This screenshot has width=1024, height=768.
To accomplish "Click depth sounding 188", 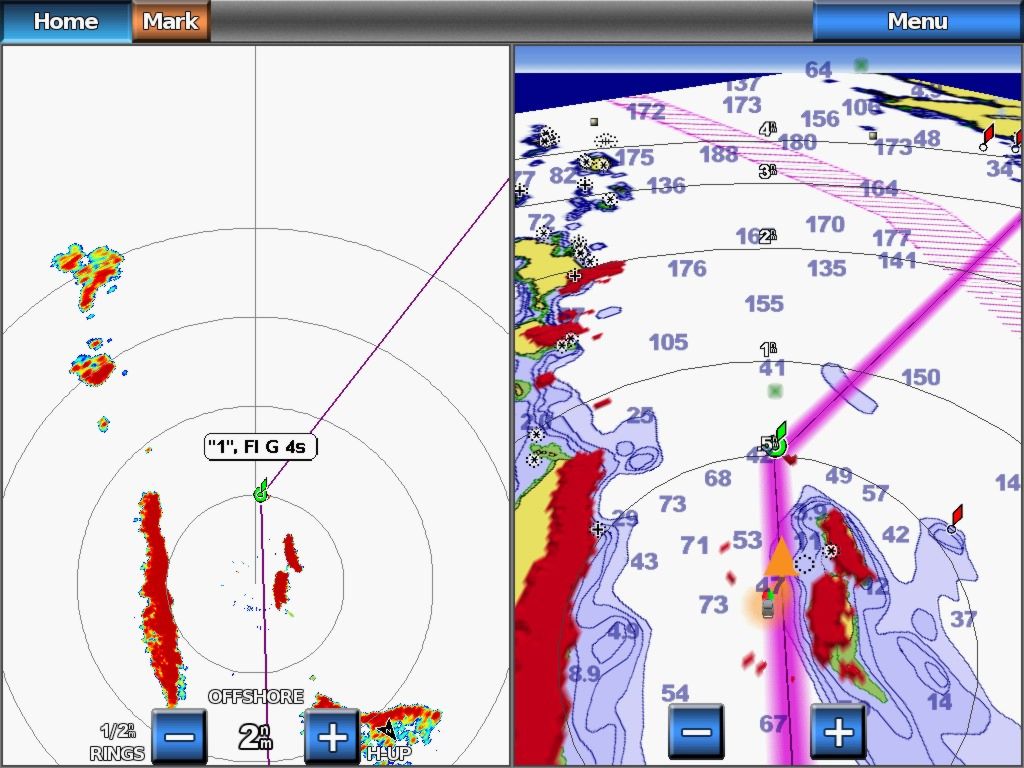I will (719, 154).
